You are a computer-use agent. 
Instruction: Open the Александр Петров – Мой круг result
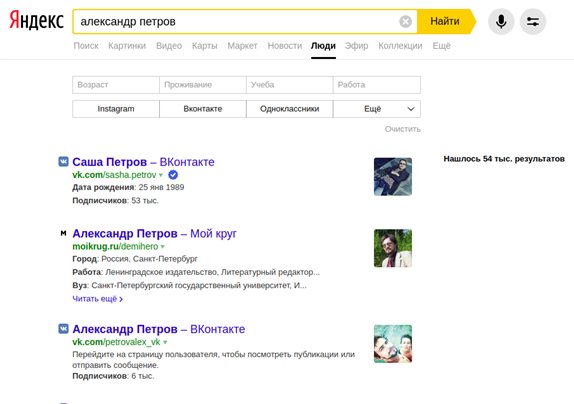(x=154, y=233)
